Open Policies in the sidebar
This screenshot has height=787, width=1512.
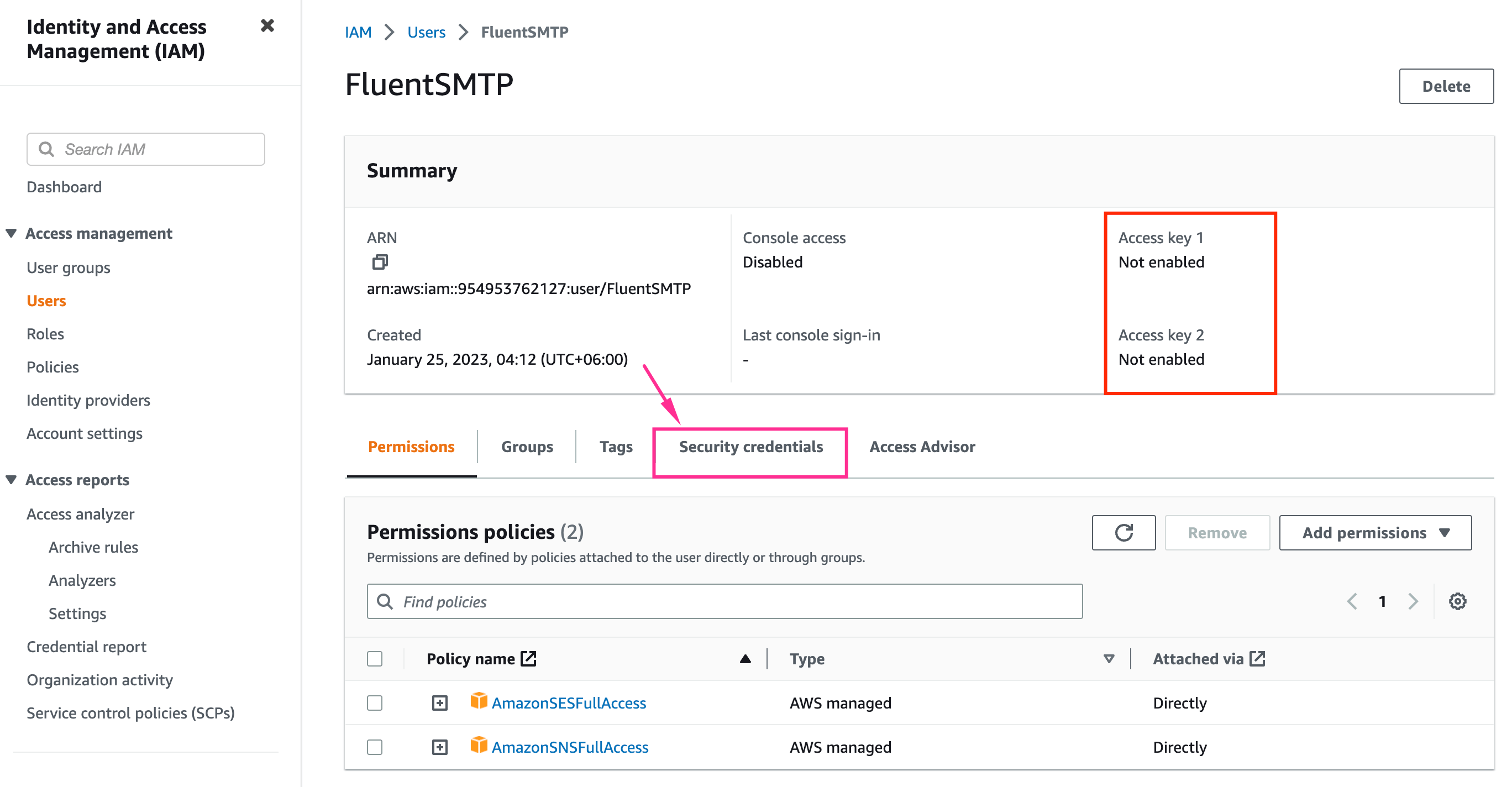point(53,367)
